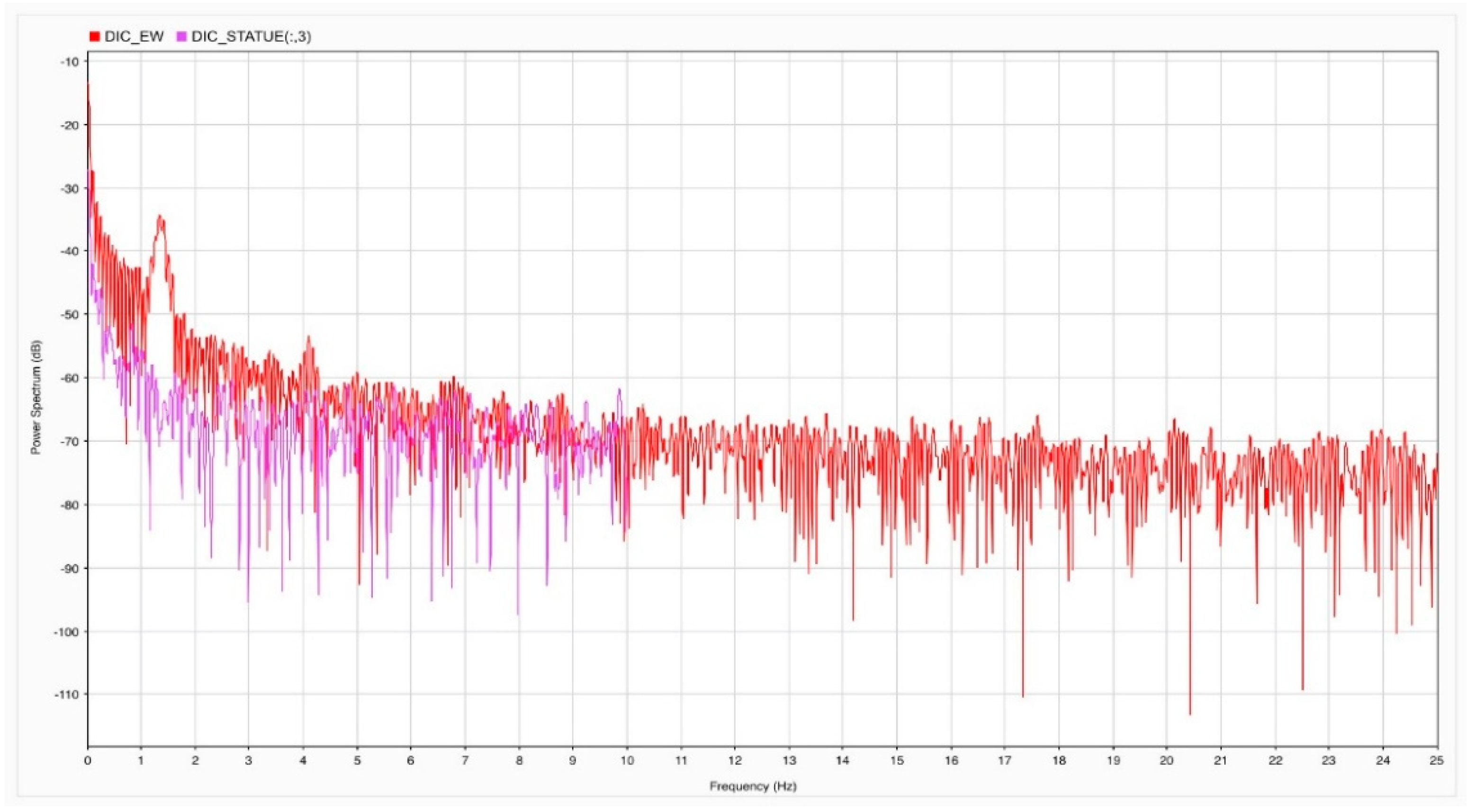The height and width of the screenshot is (812, 1467).
Task: Click the red DIC_EW legend swatch
Action: click(x=95, y=37)
